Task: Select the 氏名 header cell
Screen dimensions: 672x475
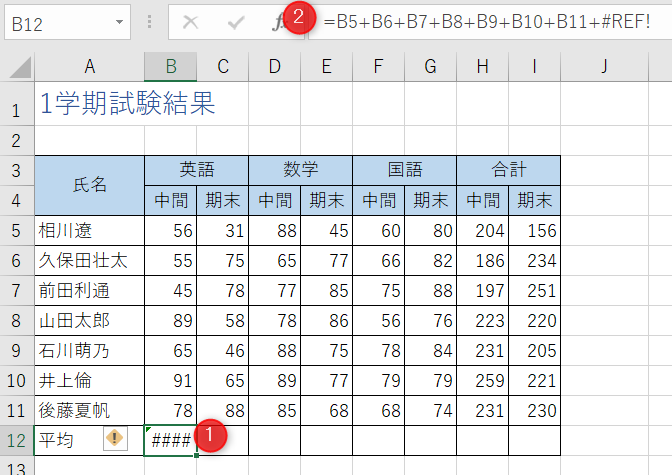Action: pyautogui.click(x=89, y=184)
